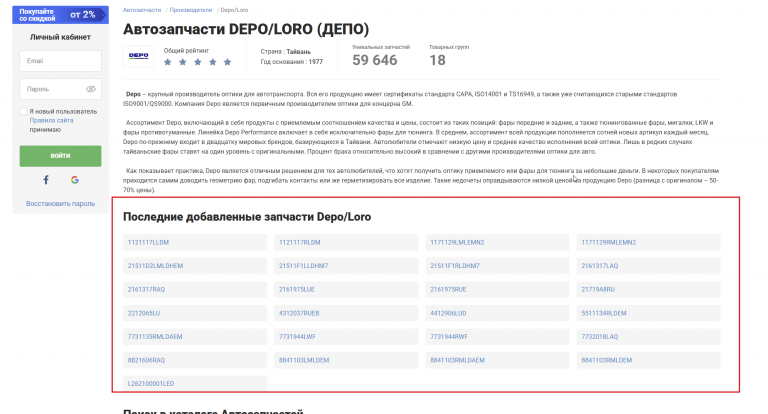Image resolution: width=768 pixels, height=414 pixels.
Task: Open part 21719A8RU
Action: point(648,290)
